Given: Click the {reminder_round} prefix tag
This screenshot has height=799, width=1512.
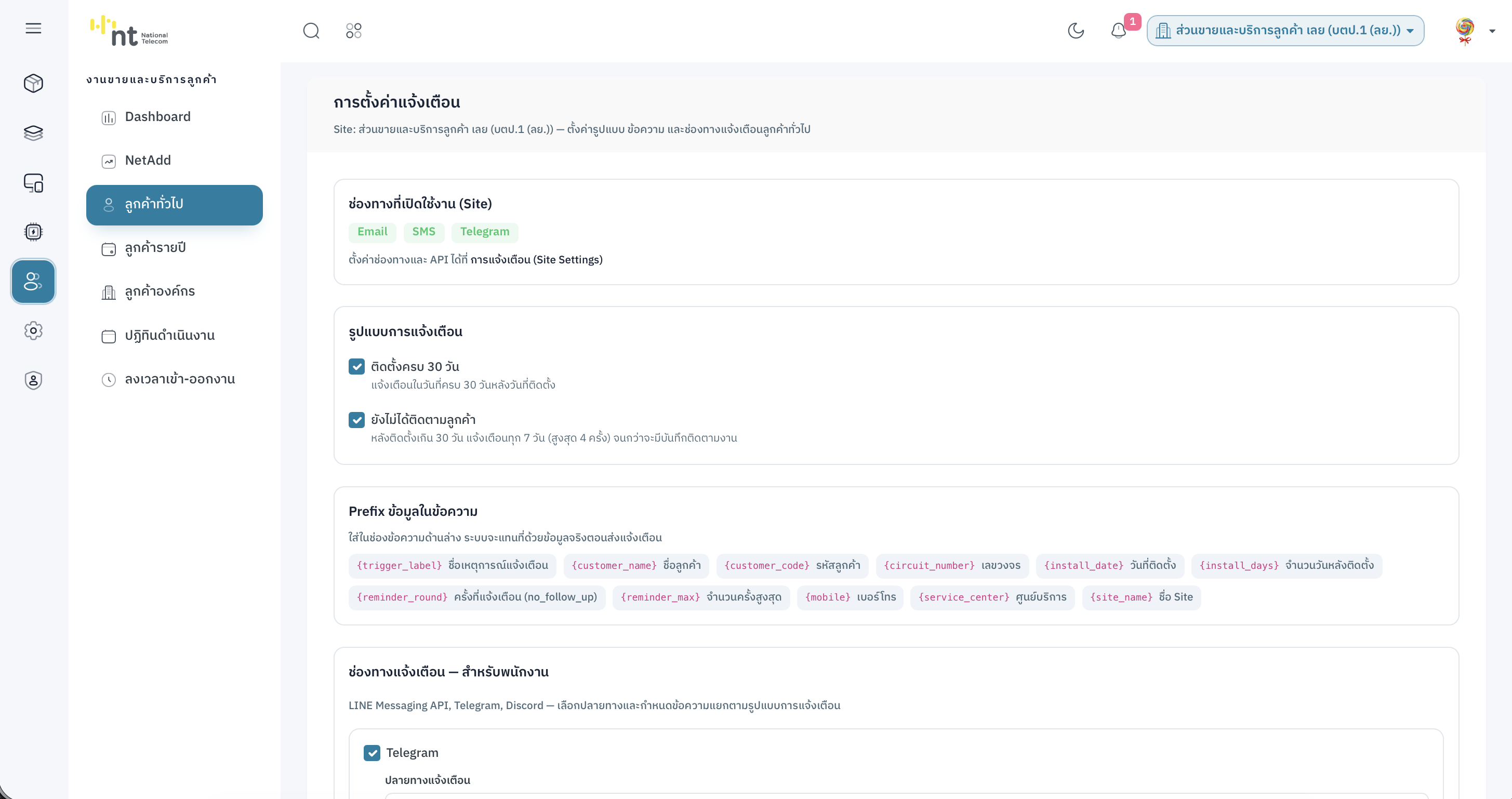Looking at the screenshot, I should pos(476,597).
